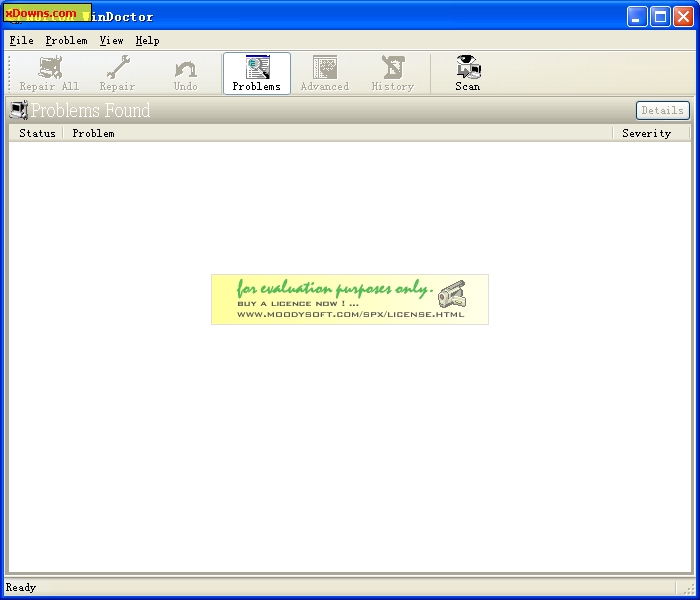Open the View menu
Screen dimensions: 700x600
[x=111, y=41]
